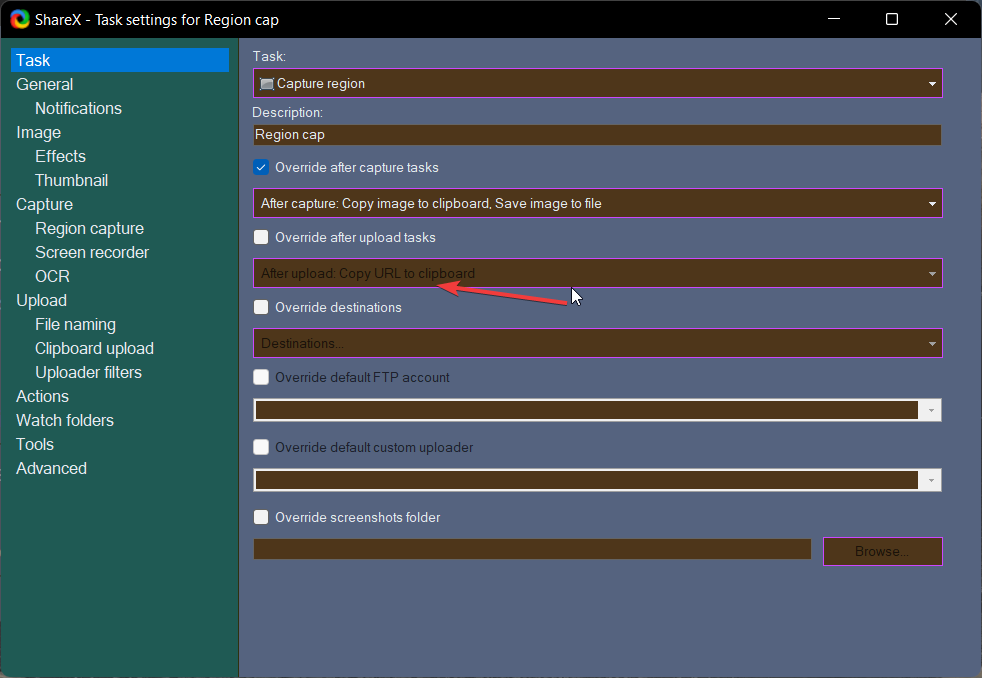Click the Browse button for screenshots folder

[x=882, y=551]
